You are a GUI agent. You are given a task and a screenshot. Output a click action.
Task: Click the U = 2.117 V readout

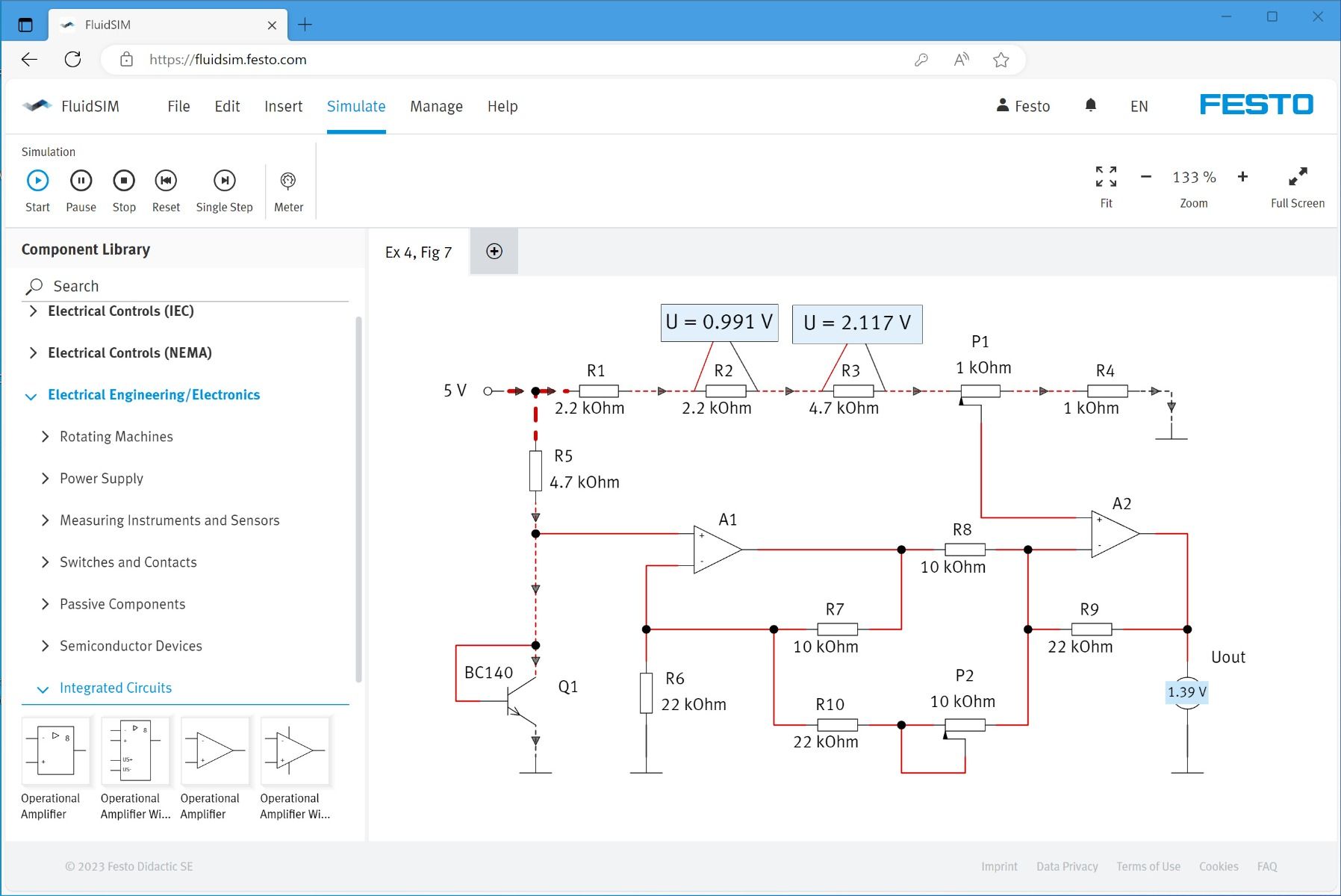point(857,324)
